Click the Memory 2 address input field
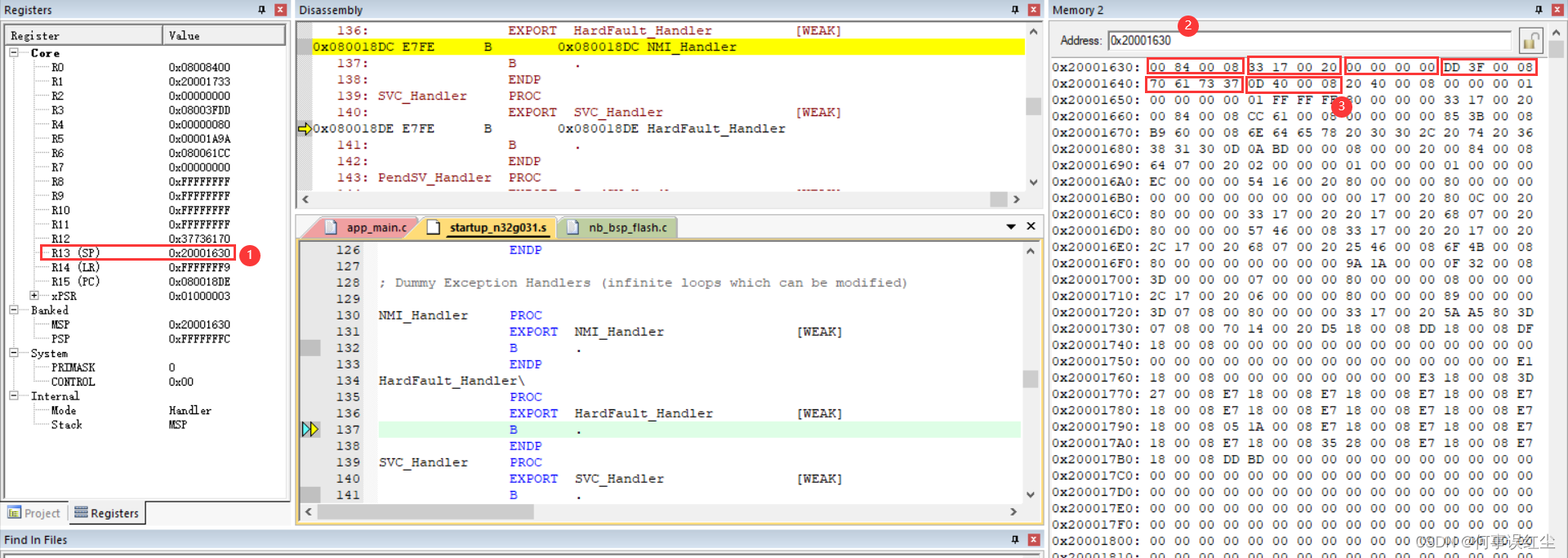The image size is (1568, 558). coord(1309,40)
